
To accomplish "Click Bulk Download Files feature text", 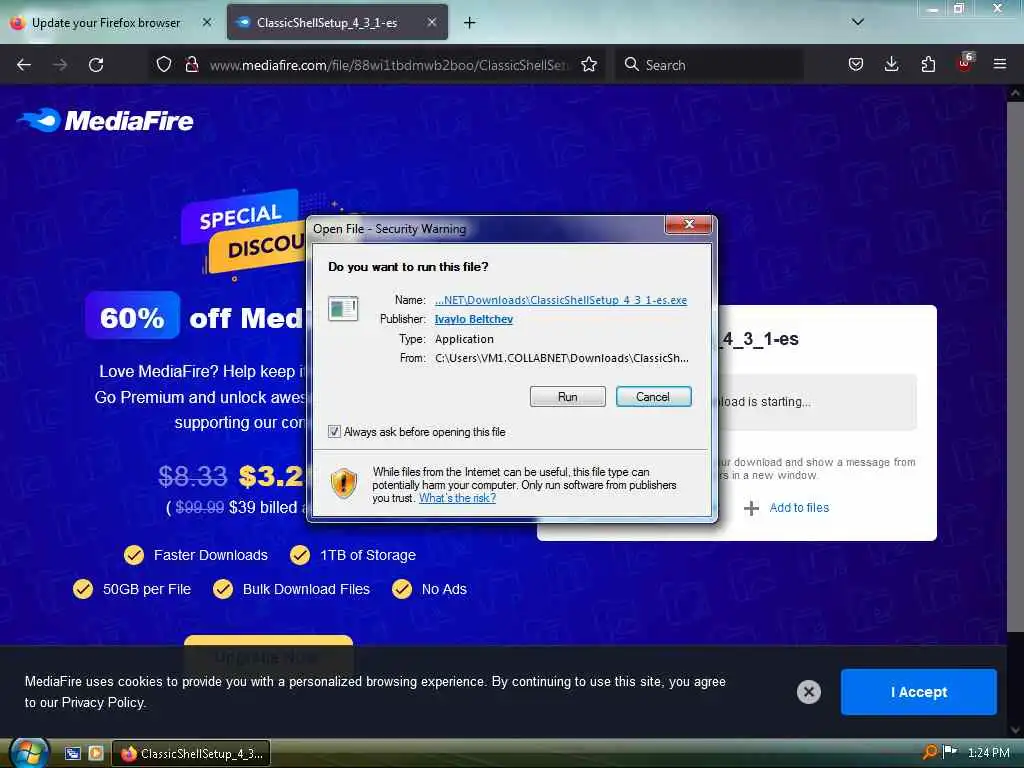I will (x=306, y=589).
